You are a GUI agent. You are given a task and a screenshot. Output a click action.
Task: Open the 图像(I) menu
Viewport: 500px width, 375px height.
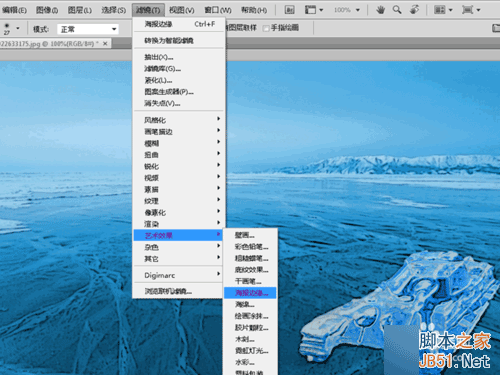point(47,10)
